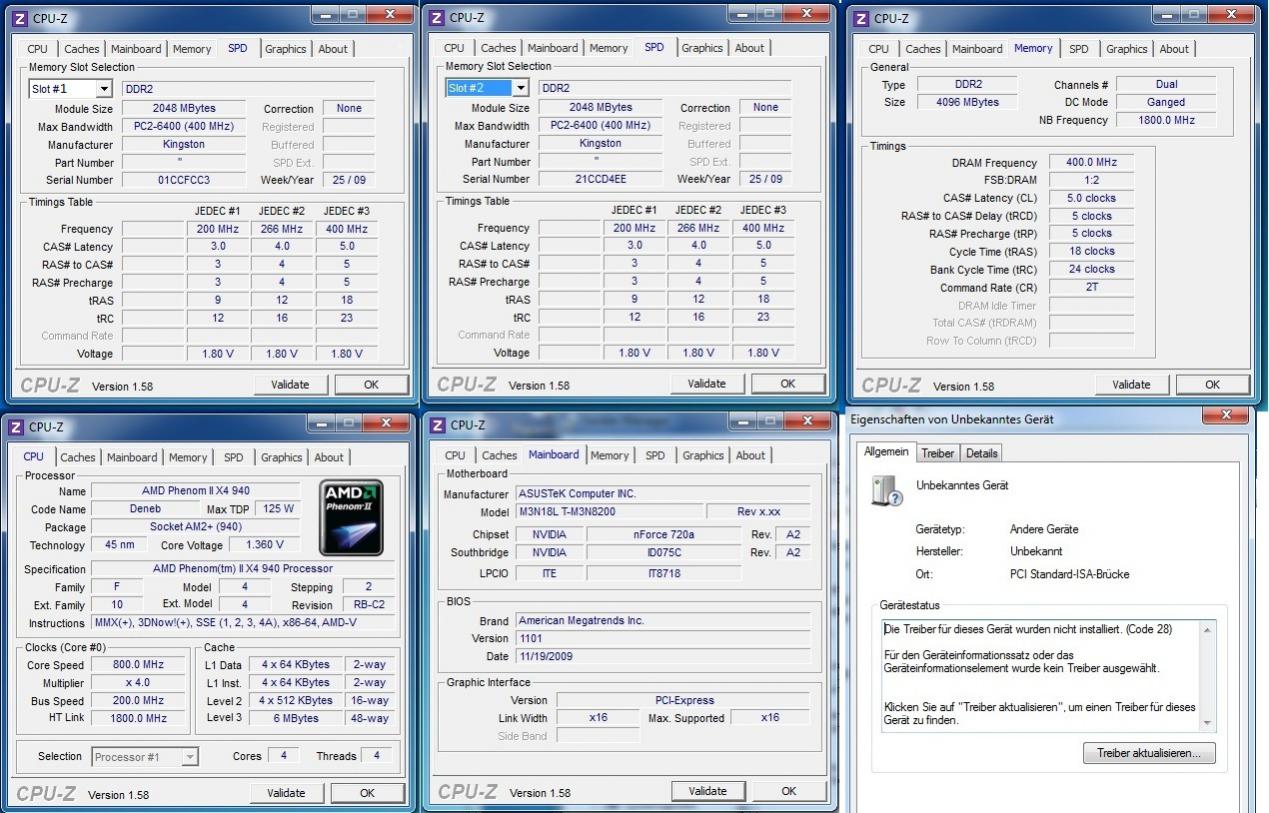Click OK in the Phenom CPU window
Image resolution: width=1269 pixels, height=813 pixels.
point(367,793)
